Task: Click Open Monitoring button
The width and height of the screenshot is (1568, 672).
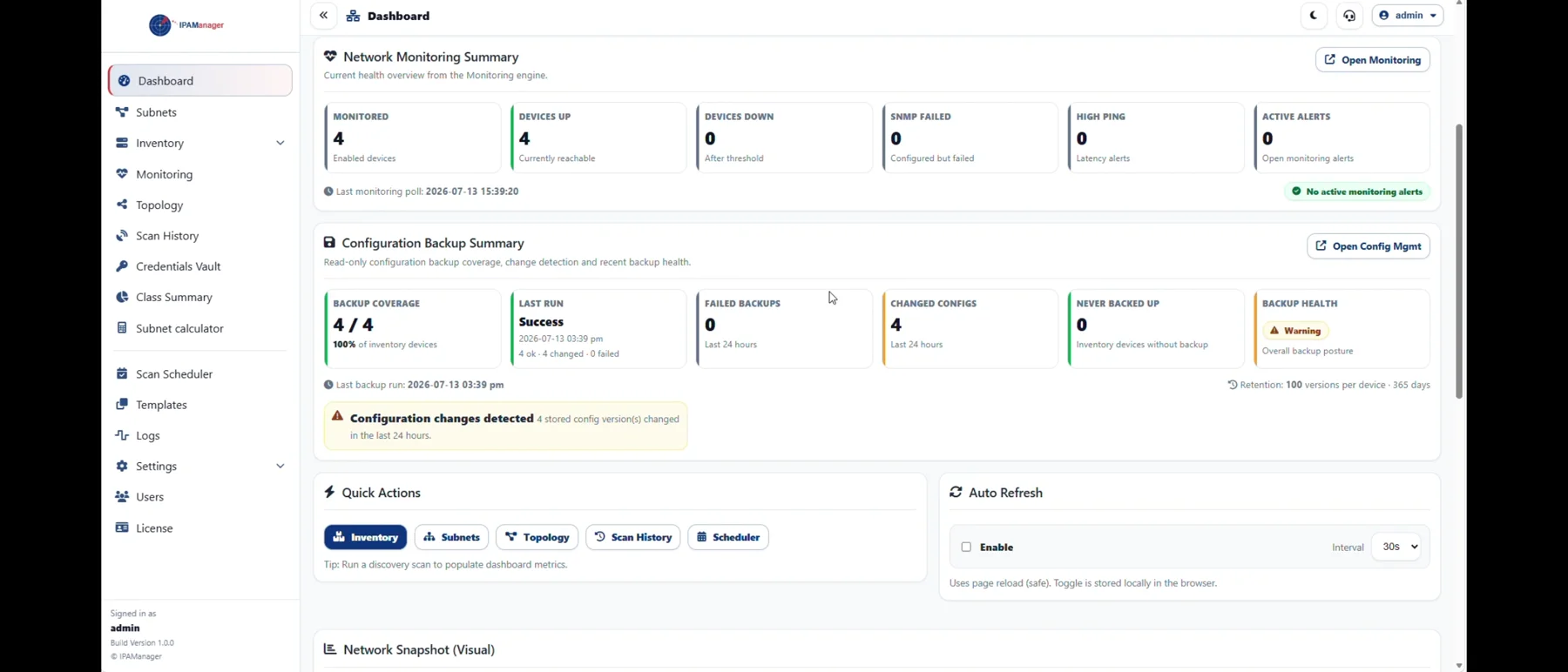Action: [x=1372, y=60]
